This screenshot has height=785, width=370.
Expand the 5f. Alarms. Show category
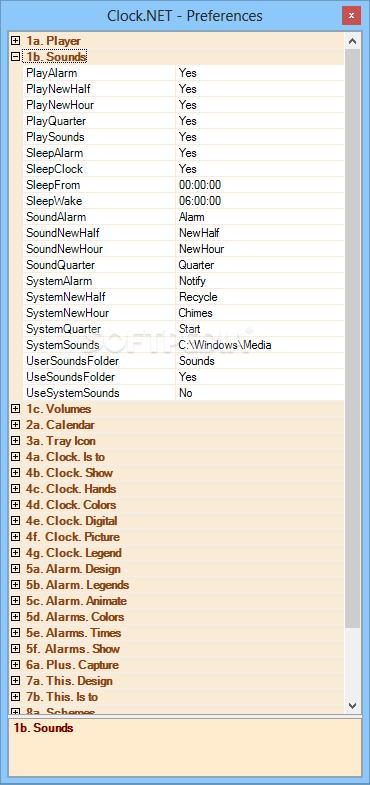point(16,649)
